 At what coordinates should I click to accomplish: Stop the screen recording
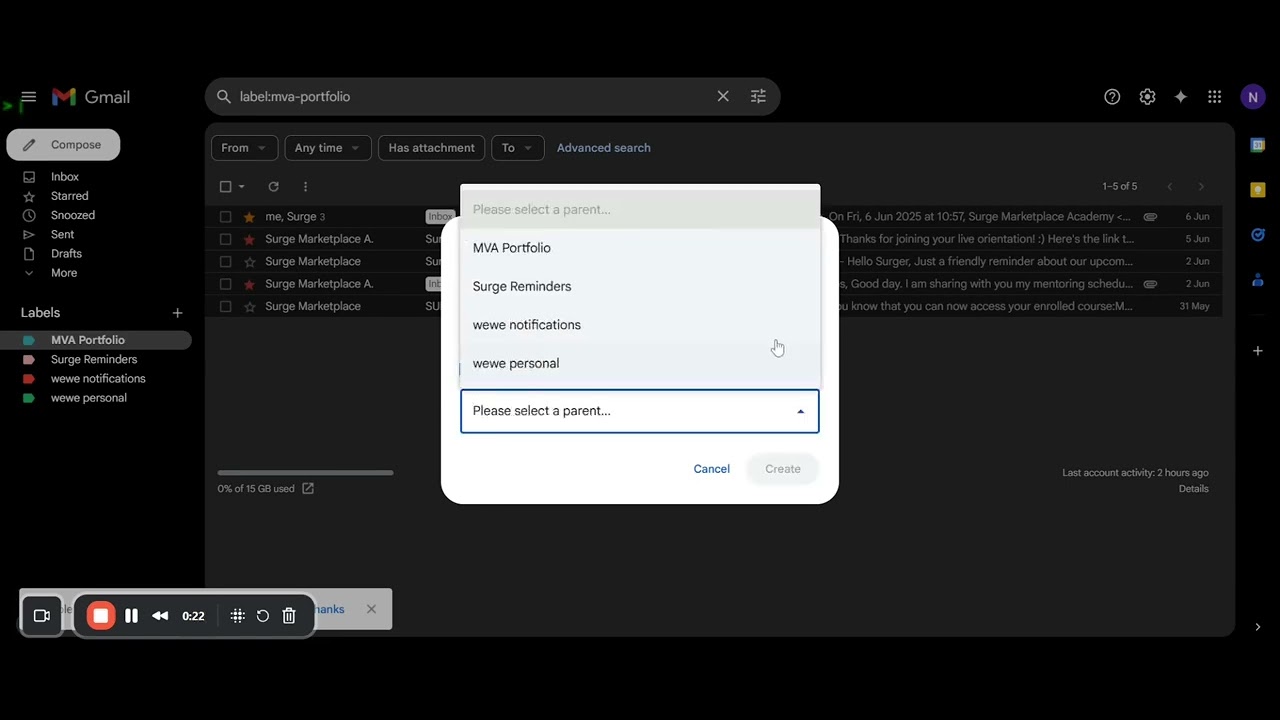pos(101,616)
